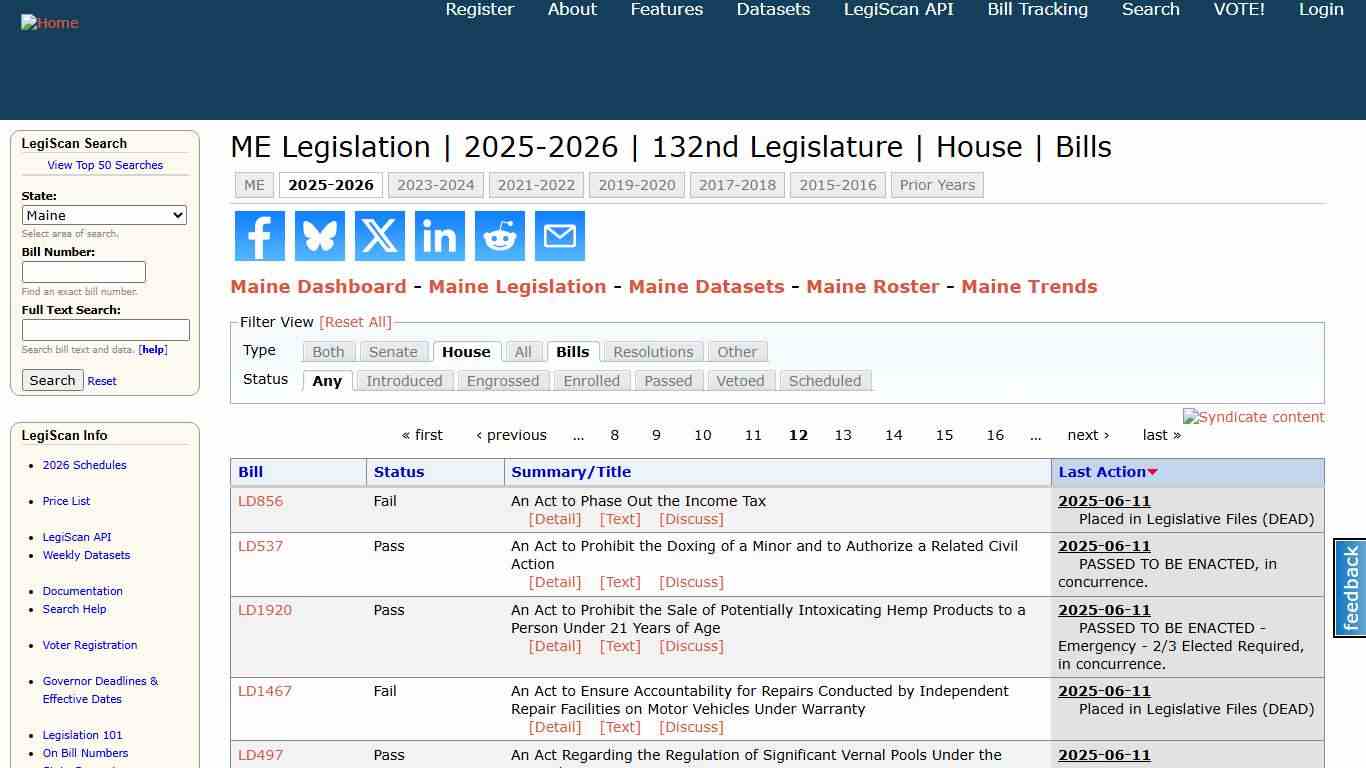Image resolution: width=1366 pixels, height=768 pixels.
Task: Share the page via the Bluesky butterfly icon
Action: pos(319,236)
